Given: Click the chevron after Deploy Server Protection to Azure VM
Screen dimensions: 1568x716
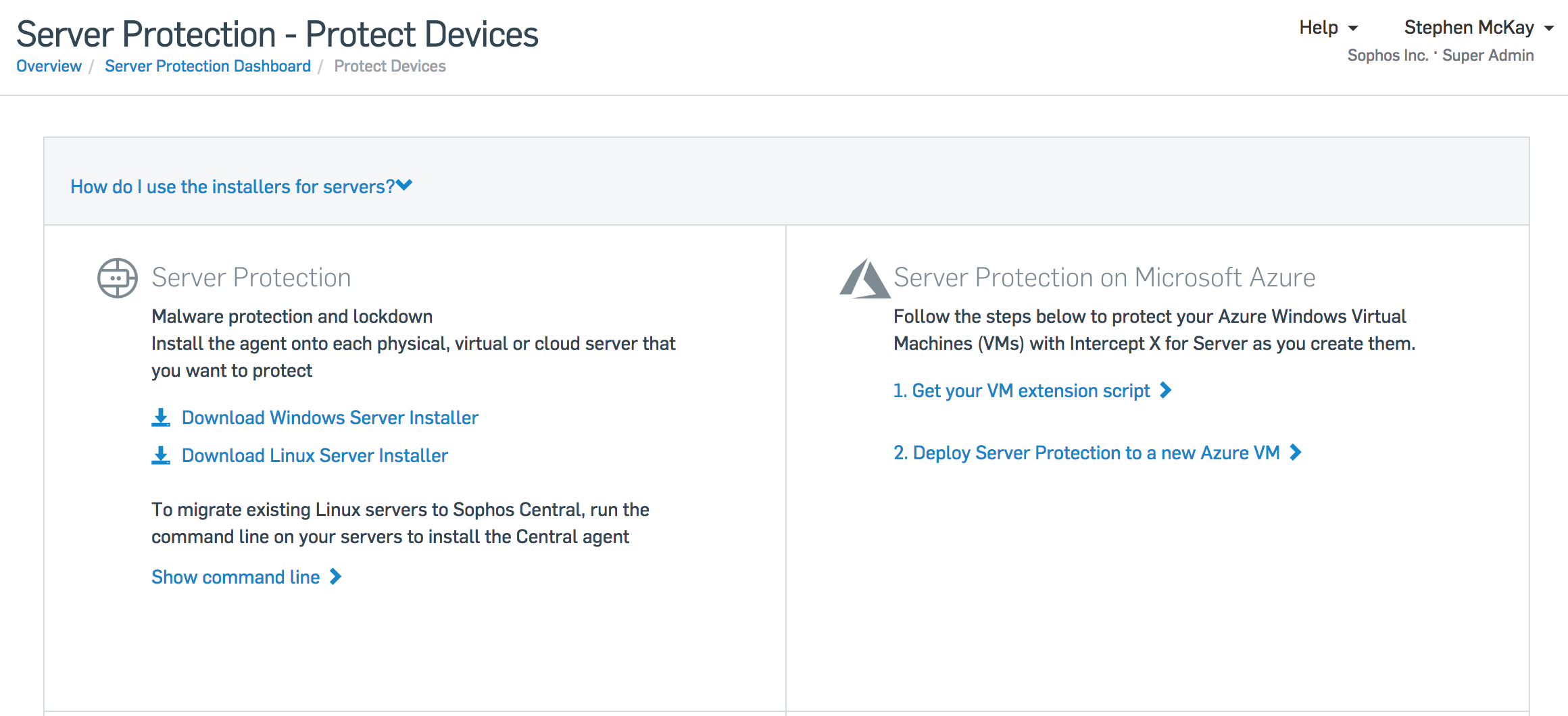Looking at the screenshot, I should pos(1295,452).
